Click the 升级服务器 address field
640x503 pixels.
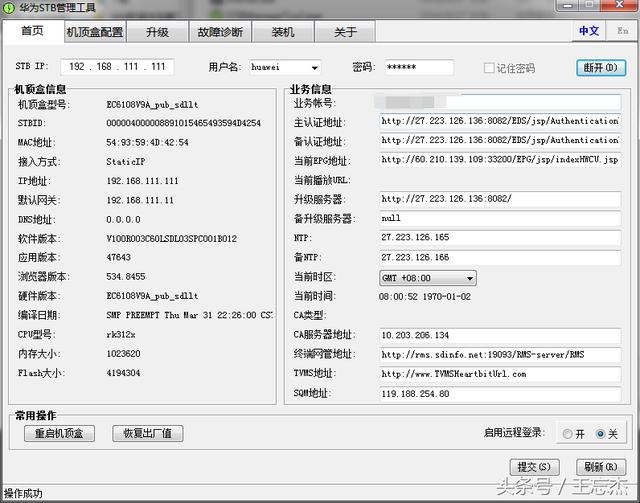pos(500,199)
